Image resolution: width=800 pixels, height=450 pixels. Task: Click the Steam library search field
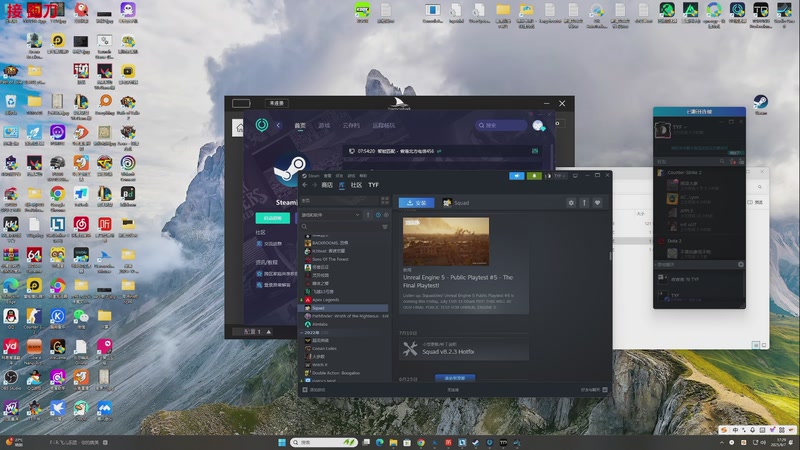tap(340, 227)
